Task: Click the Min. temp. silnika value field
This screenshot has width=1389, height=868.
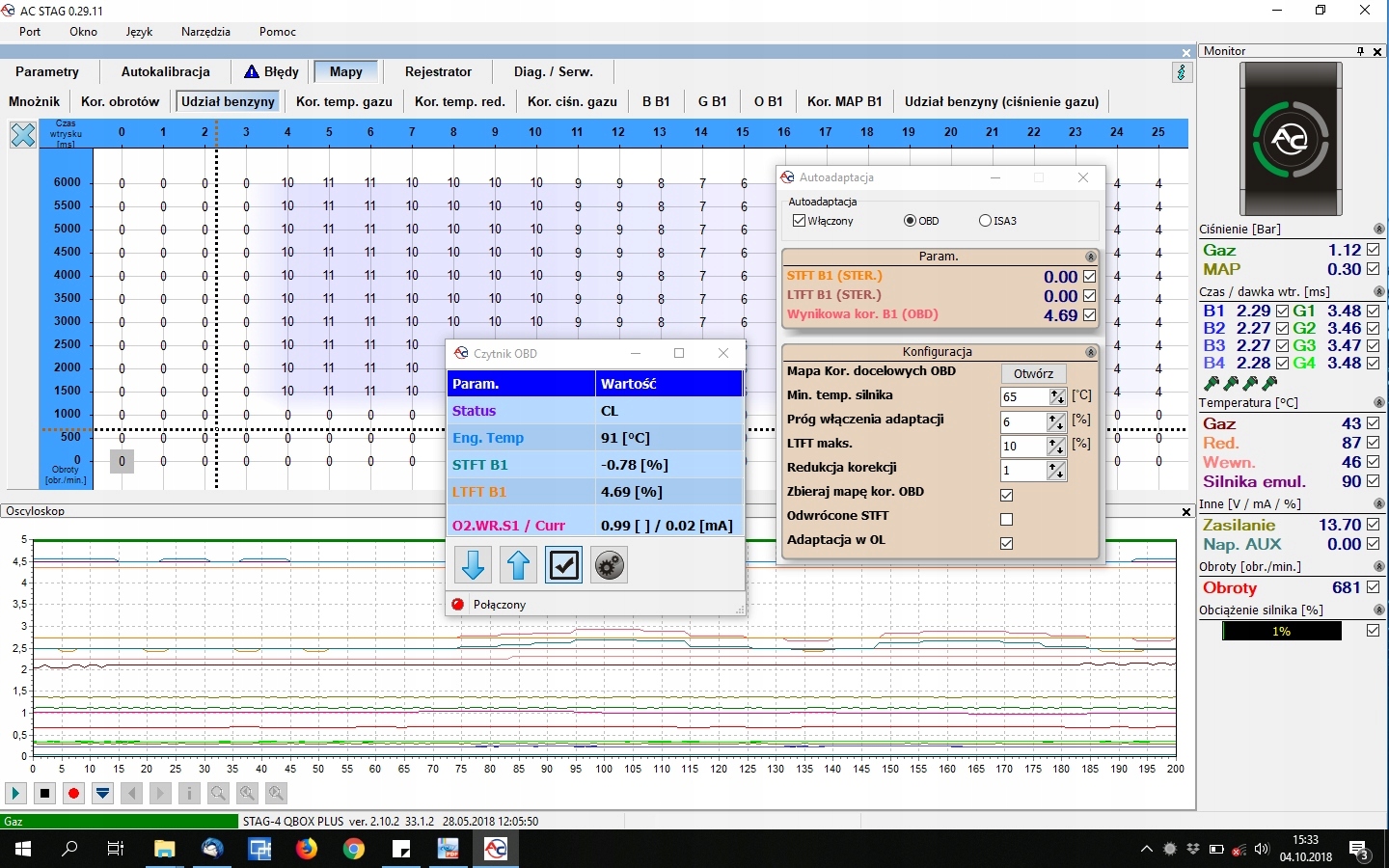Action: pos(1024,397)
